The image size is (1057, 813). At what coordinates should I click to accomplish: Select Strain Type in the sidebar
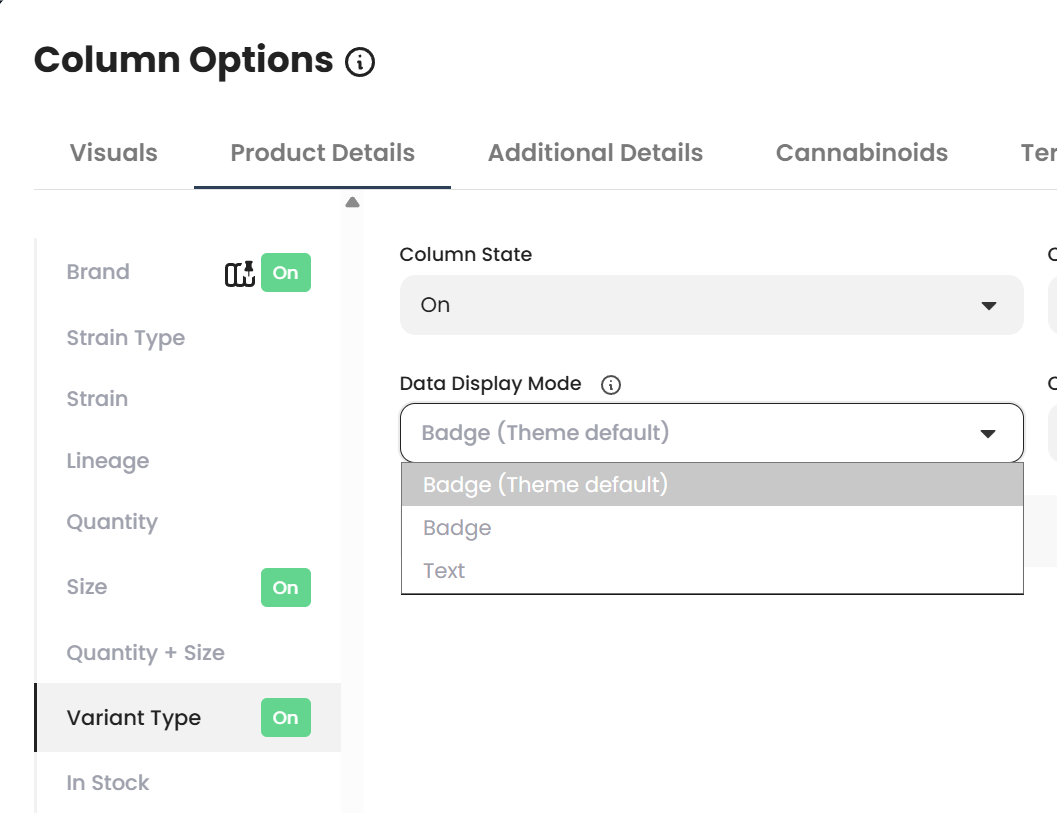(126, 338)
